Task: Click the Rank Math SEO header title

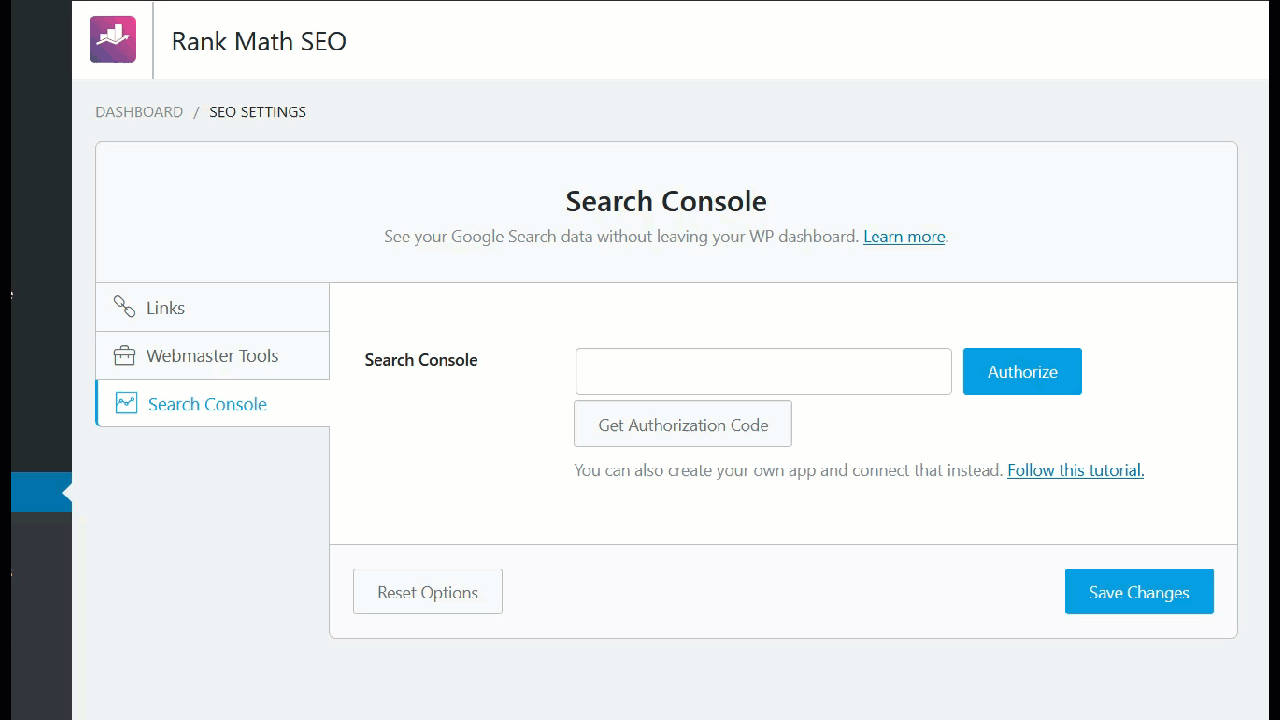Action: coord(259,41)
